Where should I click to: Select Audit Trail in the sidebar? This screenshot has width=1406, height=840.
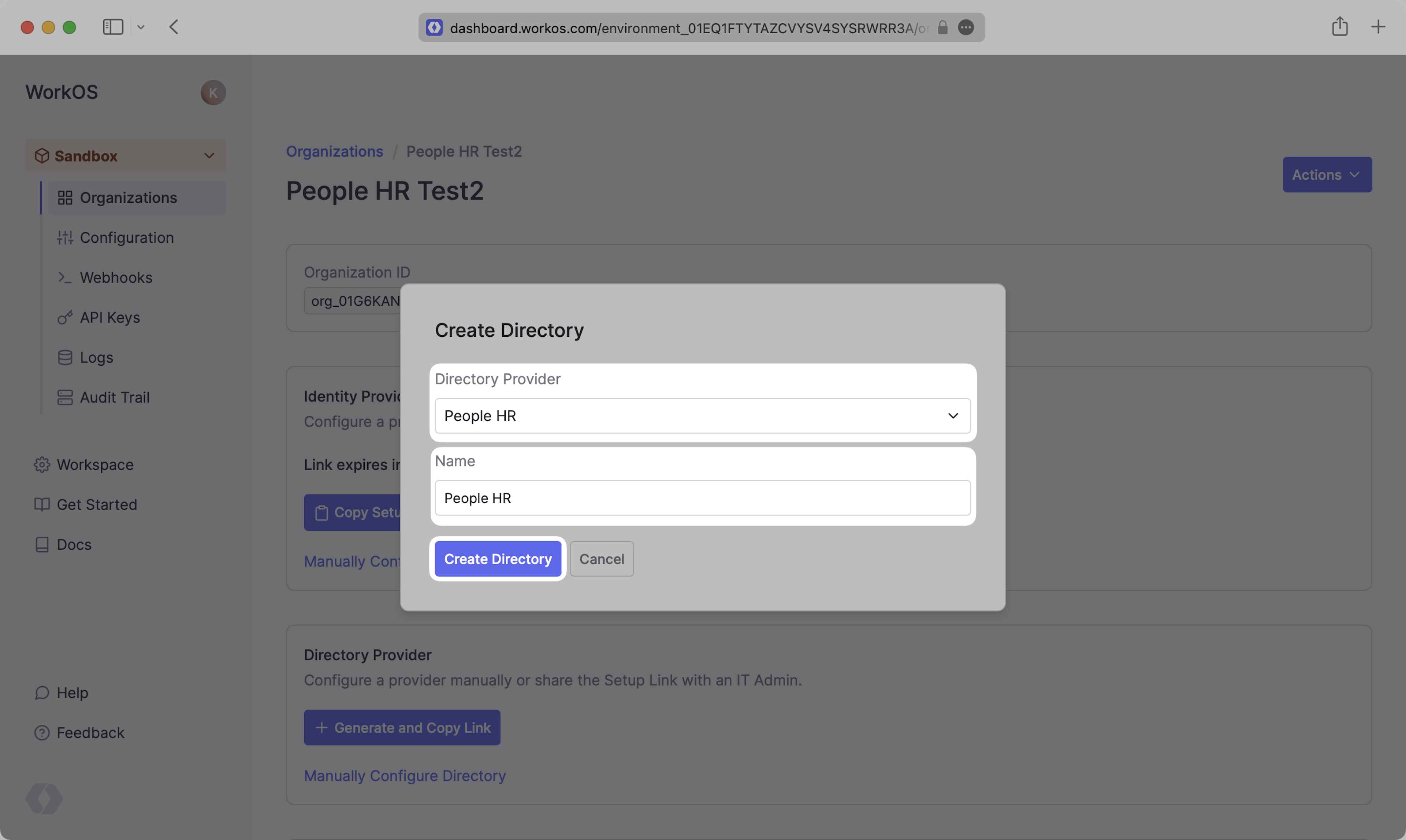[x=114, y=397]
